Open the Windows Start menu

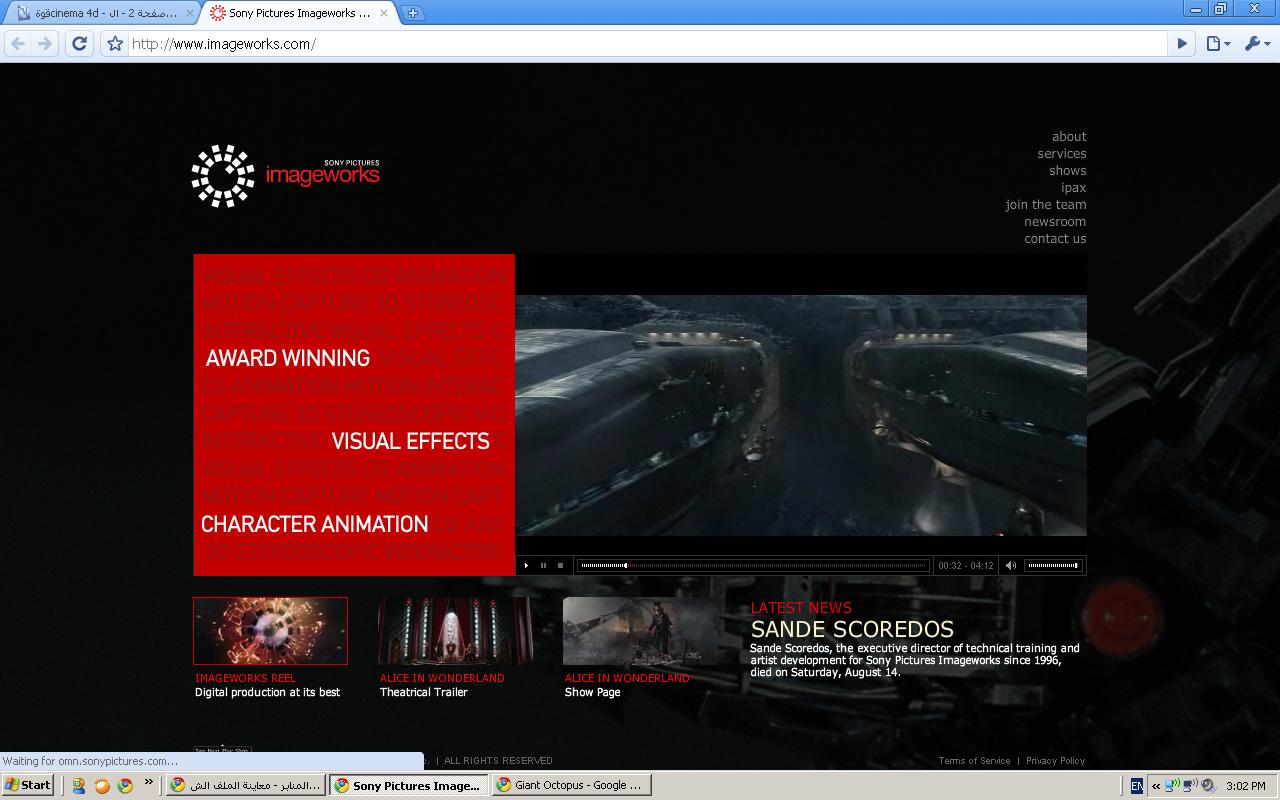(28, 785)
